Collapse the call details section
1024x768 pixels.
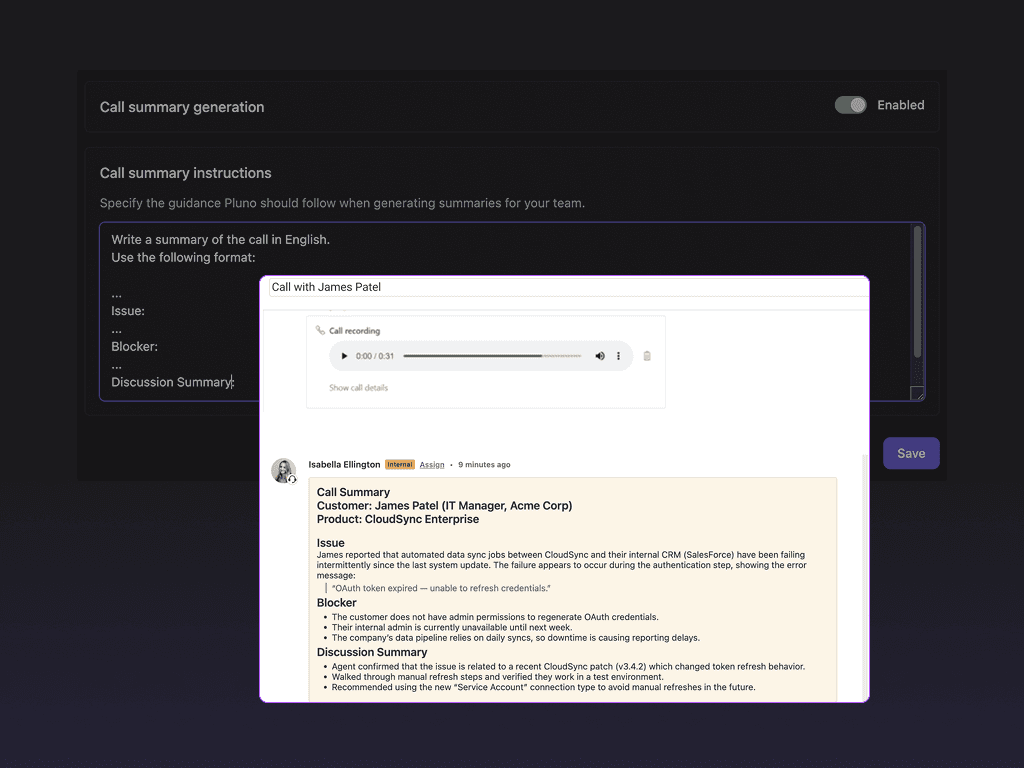point(357,387)
